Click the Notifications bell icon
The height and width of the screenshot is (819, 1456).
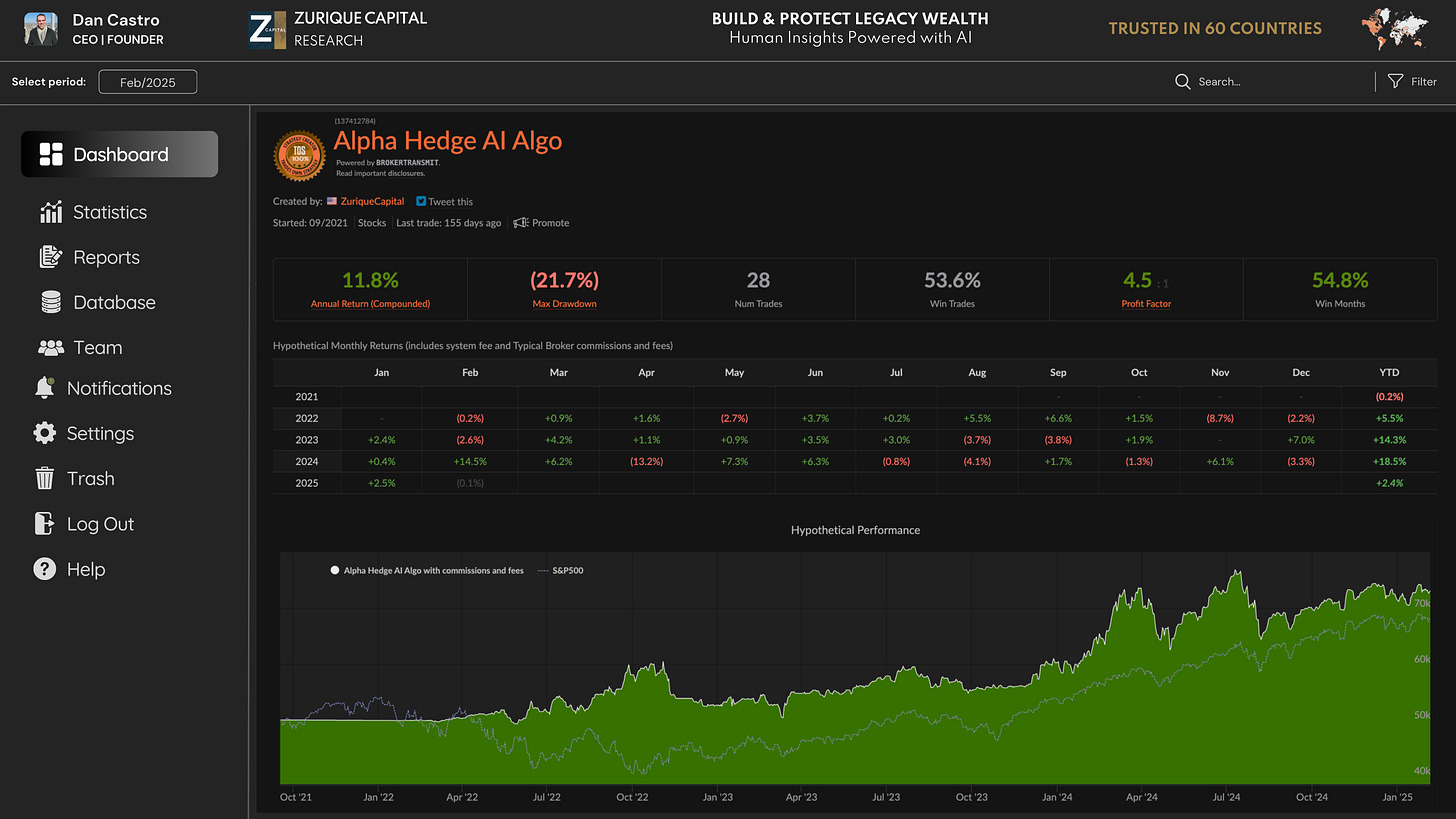pyautogui.click(x=44, y=388)
